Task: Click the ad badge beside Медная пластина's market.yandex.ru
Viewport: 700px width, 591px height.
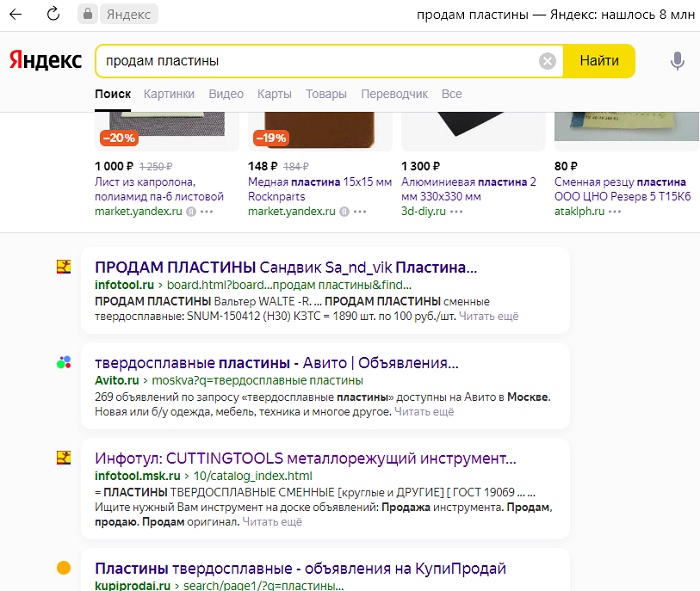Action: click(344, 212)
